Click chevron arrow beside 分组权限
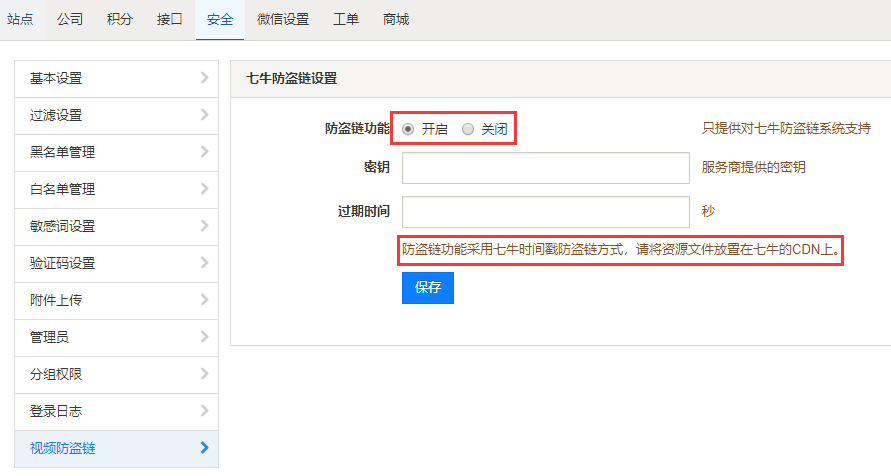 click(205, 374)
